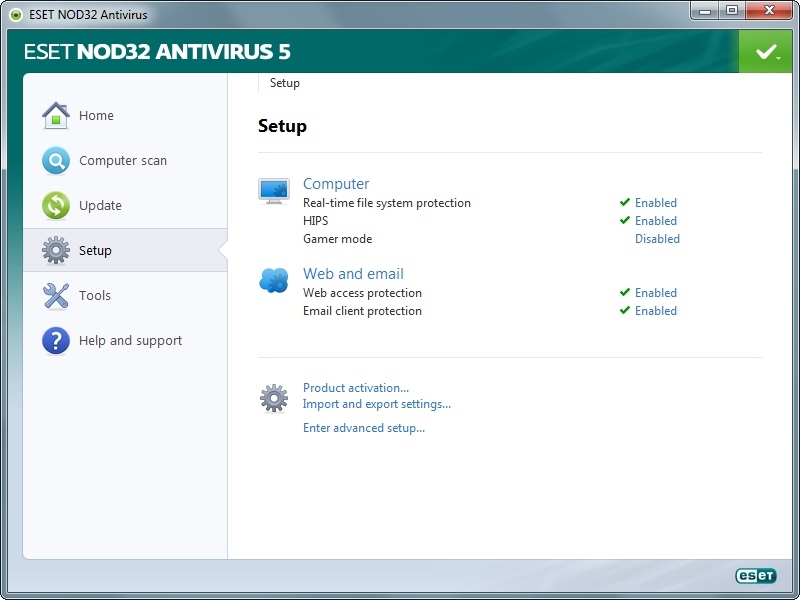The height and width of the screenshot is (600, 800).
Task: Click the Tools wrench icon
Action: click(x=56, y=295)
